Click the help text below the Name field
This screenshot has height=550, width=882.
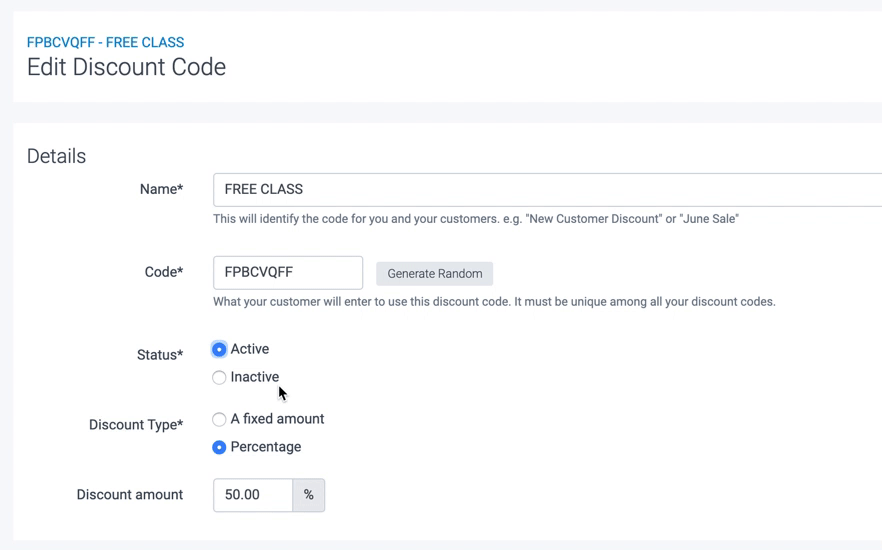[475, 219]
